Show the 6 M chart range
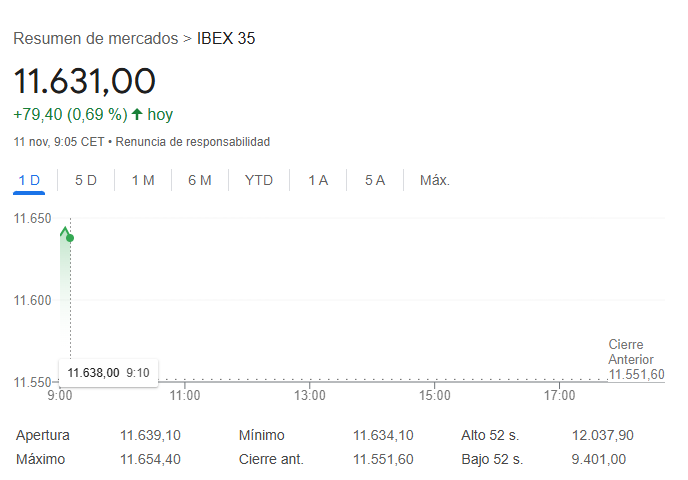Viewport: 688px width, 480px height. coord(200,180)
